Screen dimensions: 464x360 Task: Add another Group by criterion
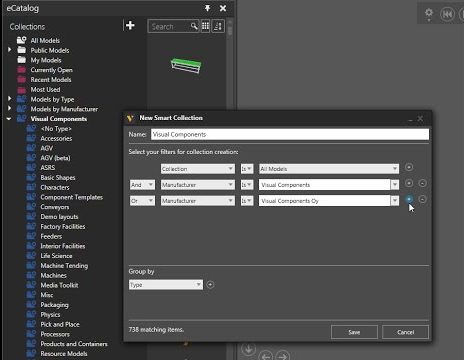click(210, 285)
